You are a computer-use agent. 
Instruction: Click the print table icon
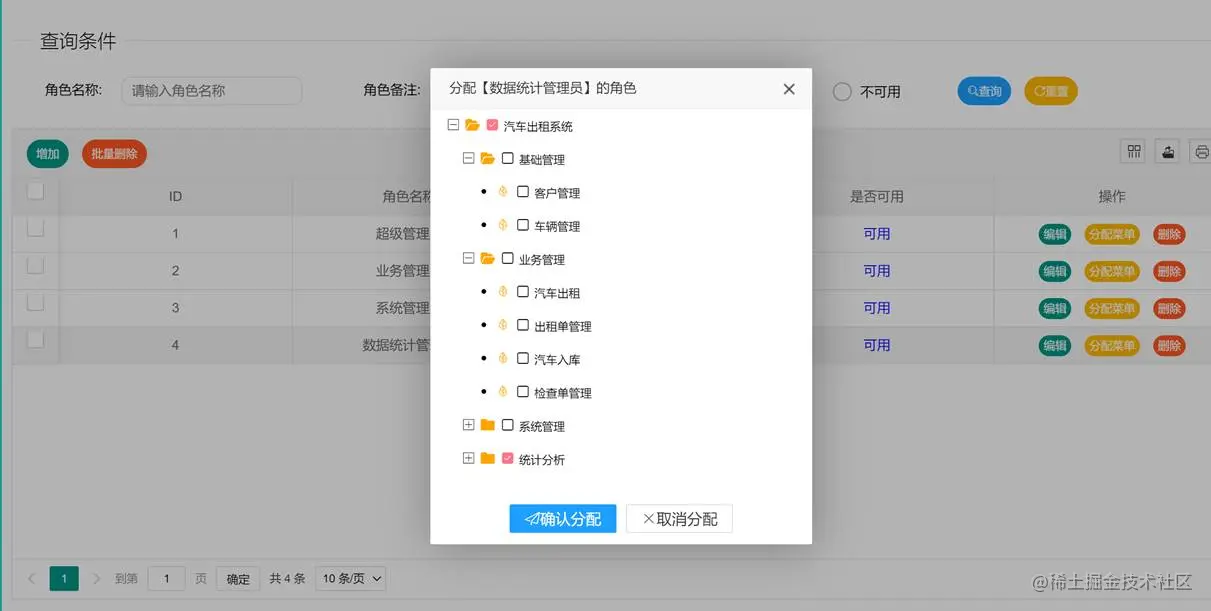coord(1201,151)
